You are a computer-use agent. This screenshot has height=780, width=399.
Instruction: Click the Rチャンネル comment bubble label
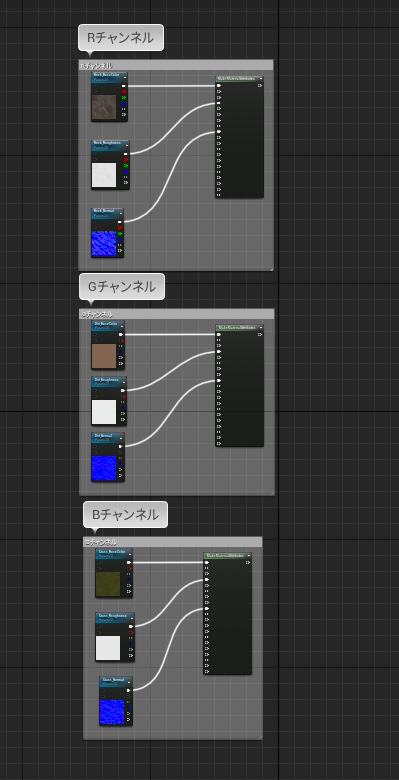[x=121, y=38]
